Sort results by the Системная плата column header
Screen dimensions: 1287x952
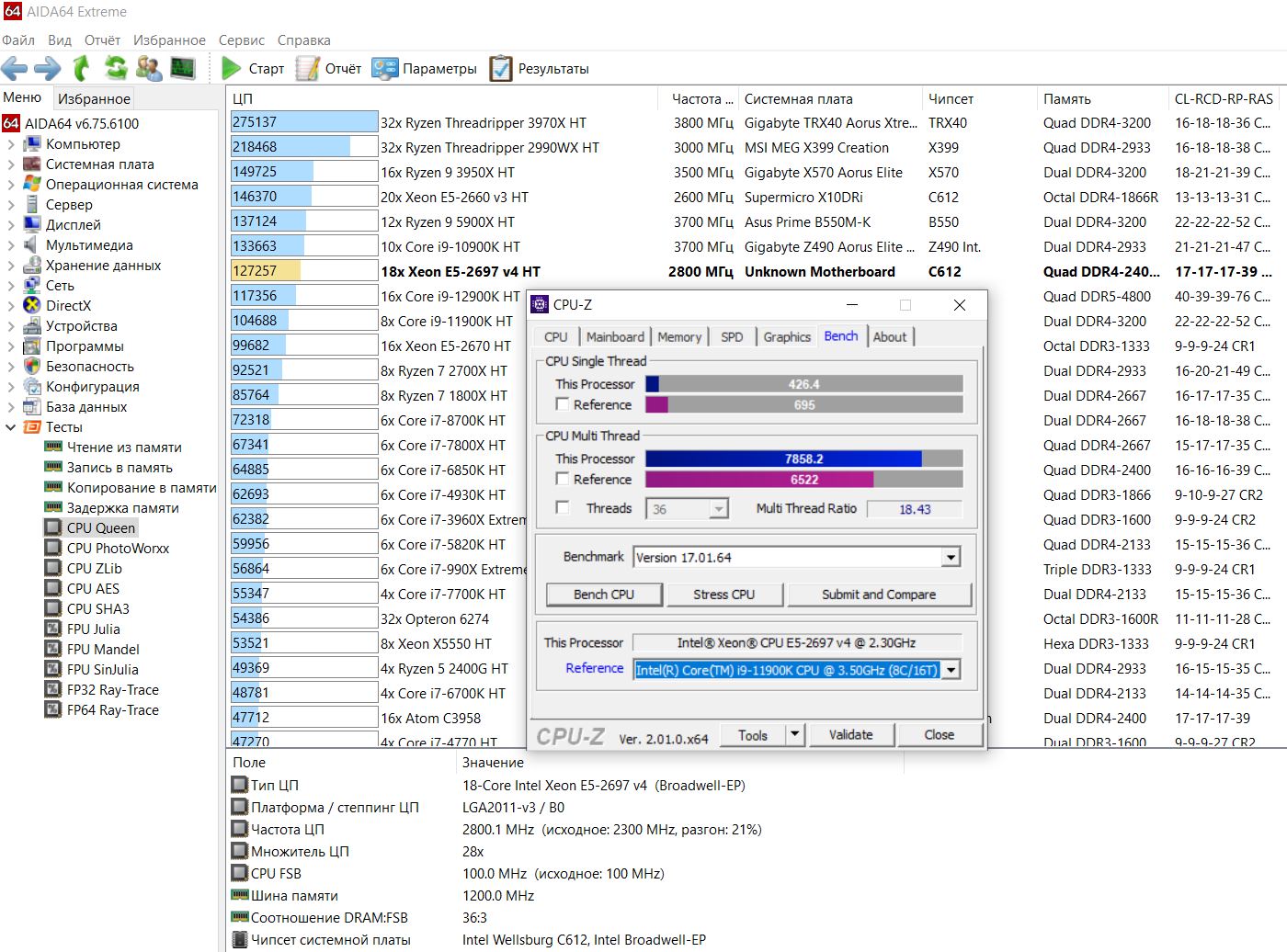(x=829, y=98)
